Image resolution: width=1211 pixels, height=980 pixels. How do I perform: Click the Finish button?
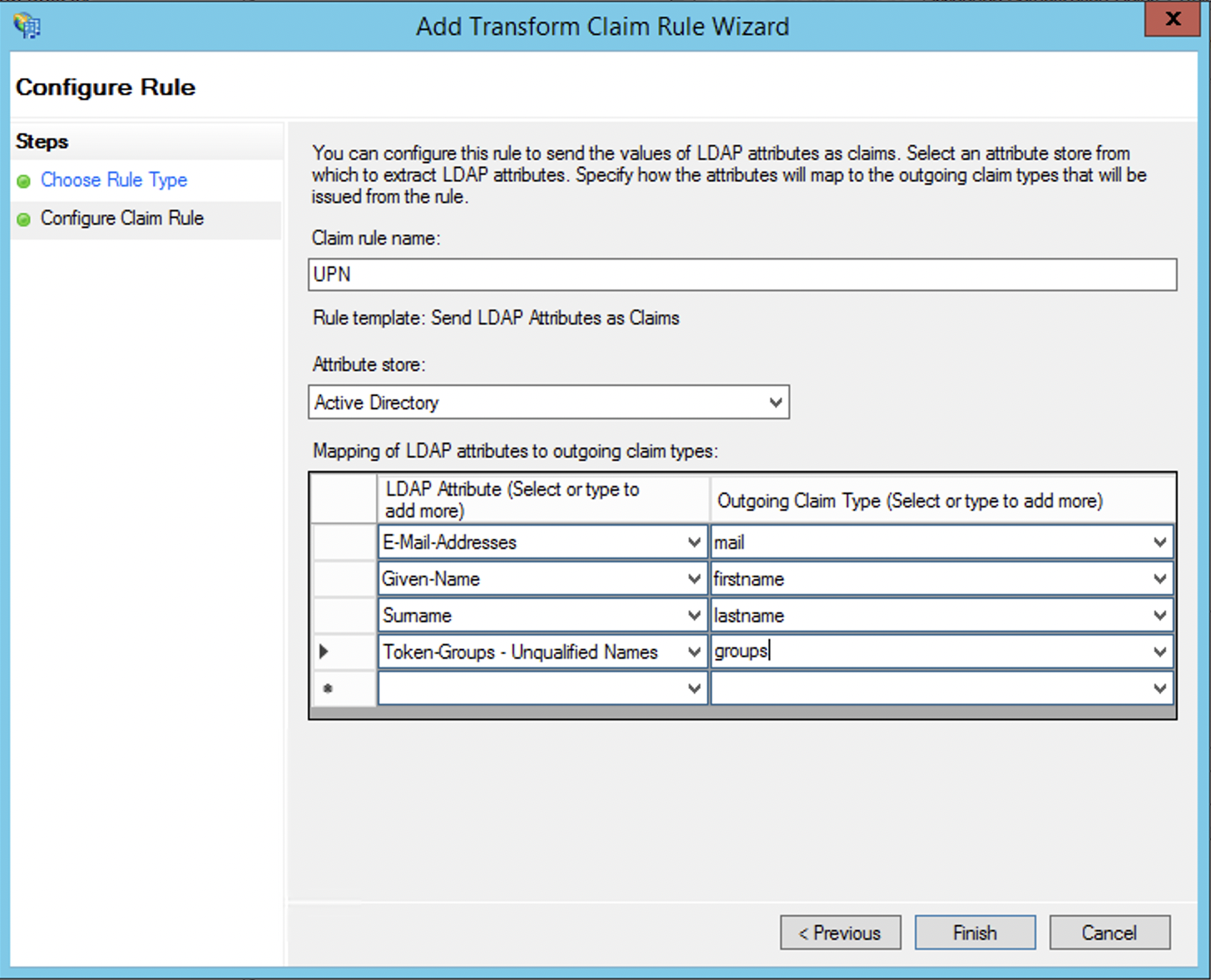coord(974,933)
